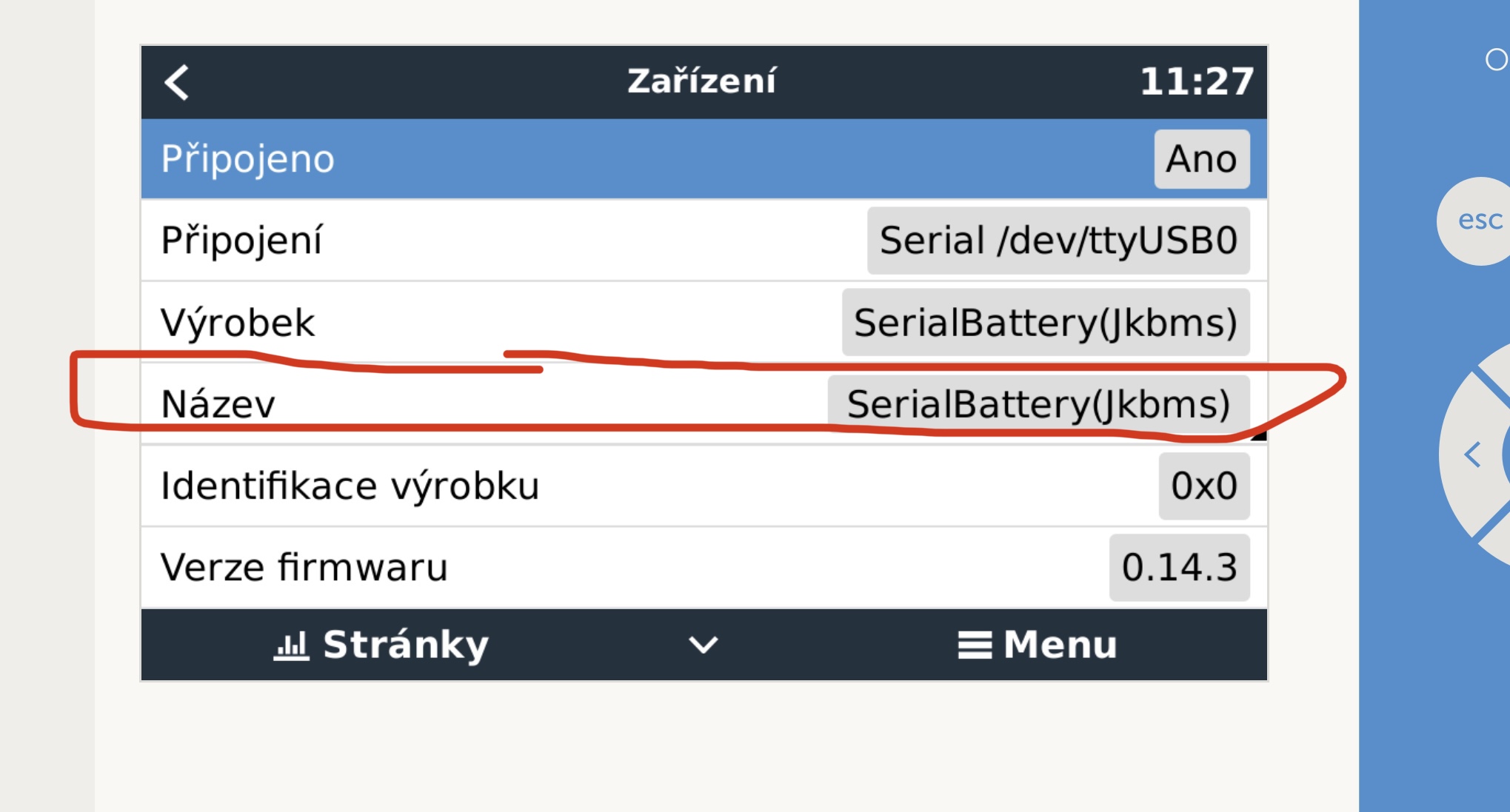Select the Připojení row label

click(241, 241)
